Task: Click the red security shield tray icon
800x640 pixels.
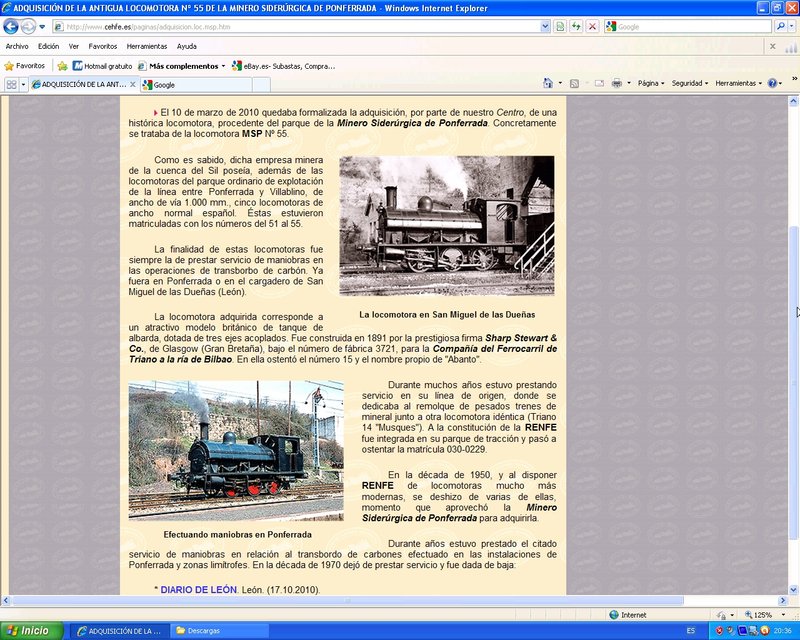Action: point(719,631)
